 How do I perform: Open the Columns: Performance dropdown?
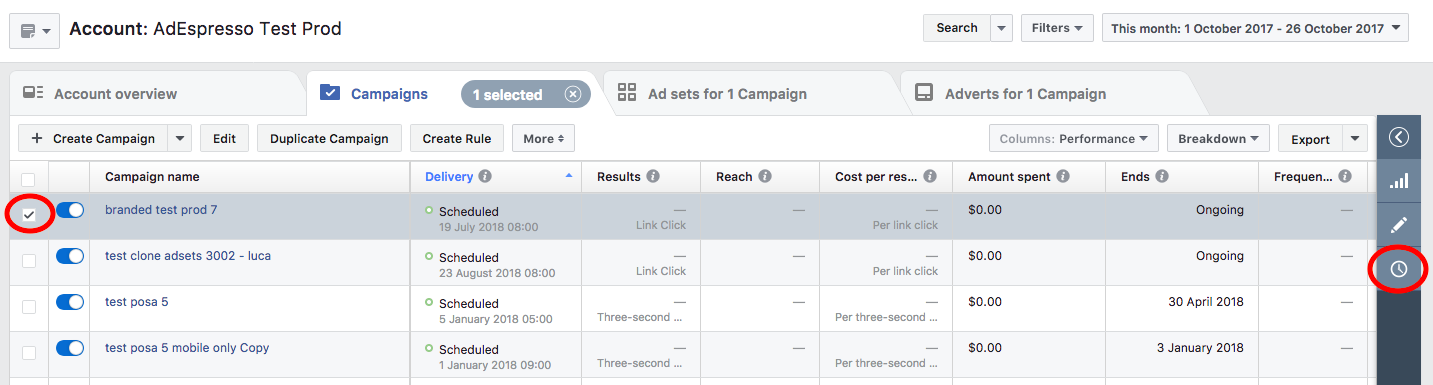[1073, 138]
